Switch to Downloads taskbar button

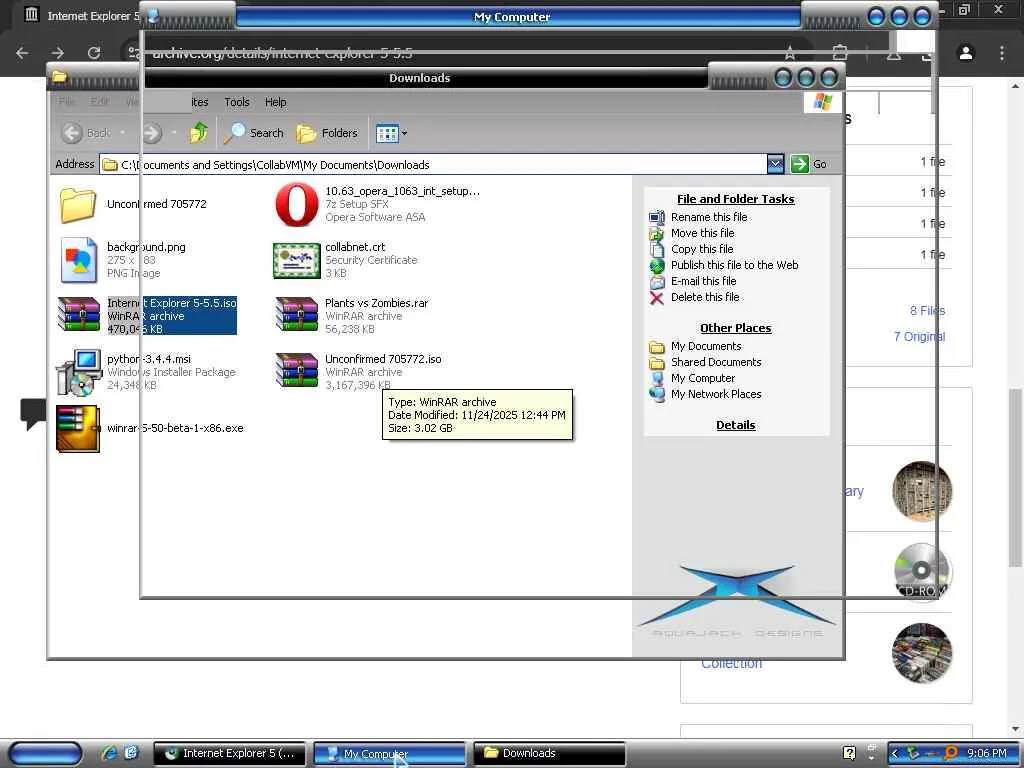[549, 753]
